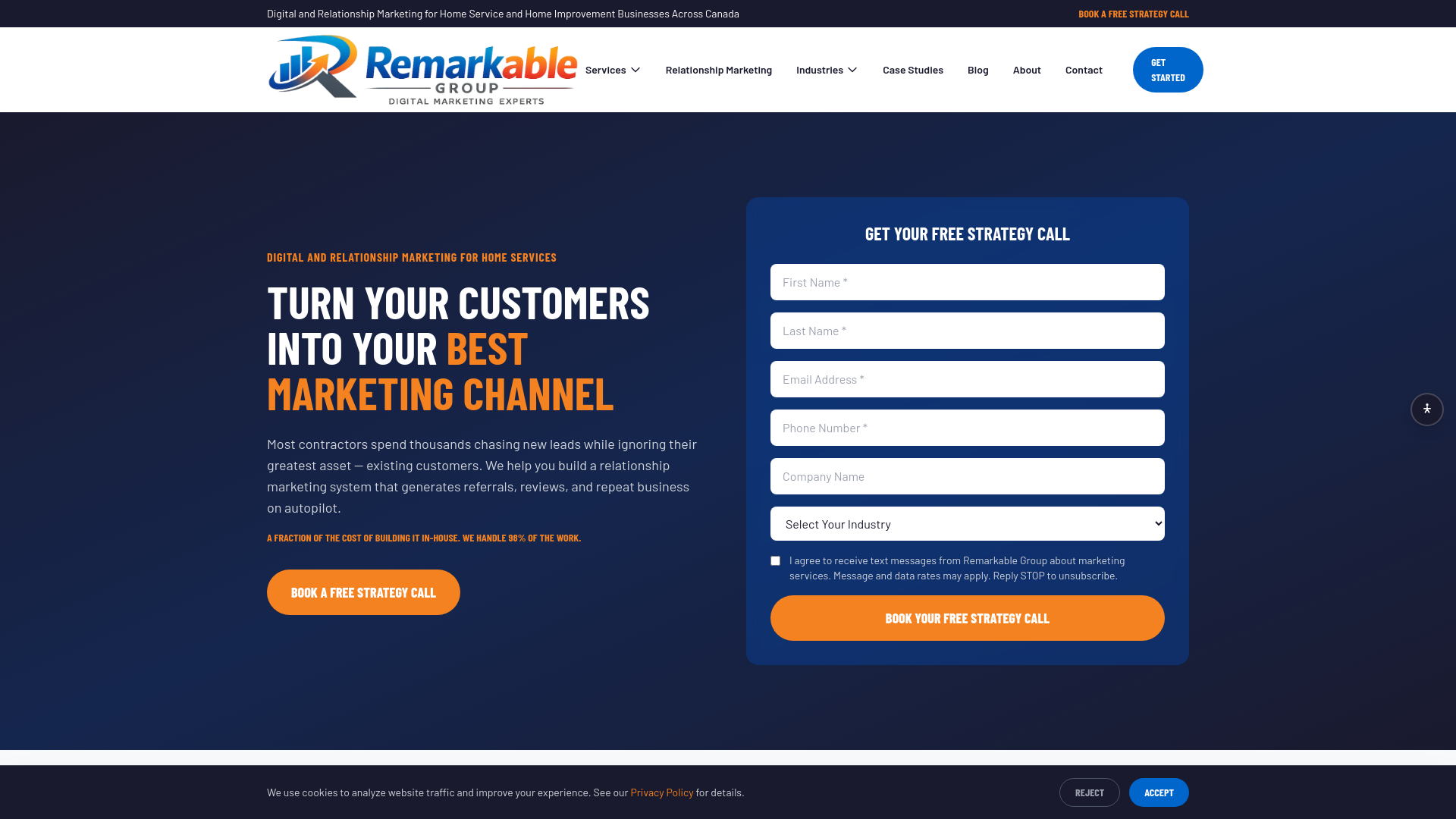Open the Privacy Policy link
1456x819 pixels.
[662, 792]
